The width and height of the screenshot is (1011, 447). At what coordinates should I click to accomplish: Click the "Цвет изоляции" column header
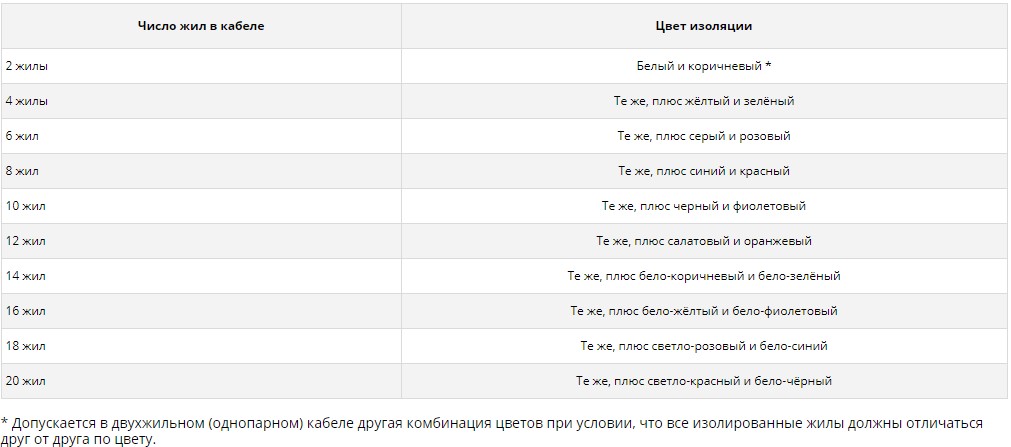coord(704,26)
